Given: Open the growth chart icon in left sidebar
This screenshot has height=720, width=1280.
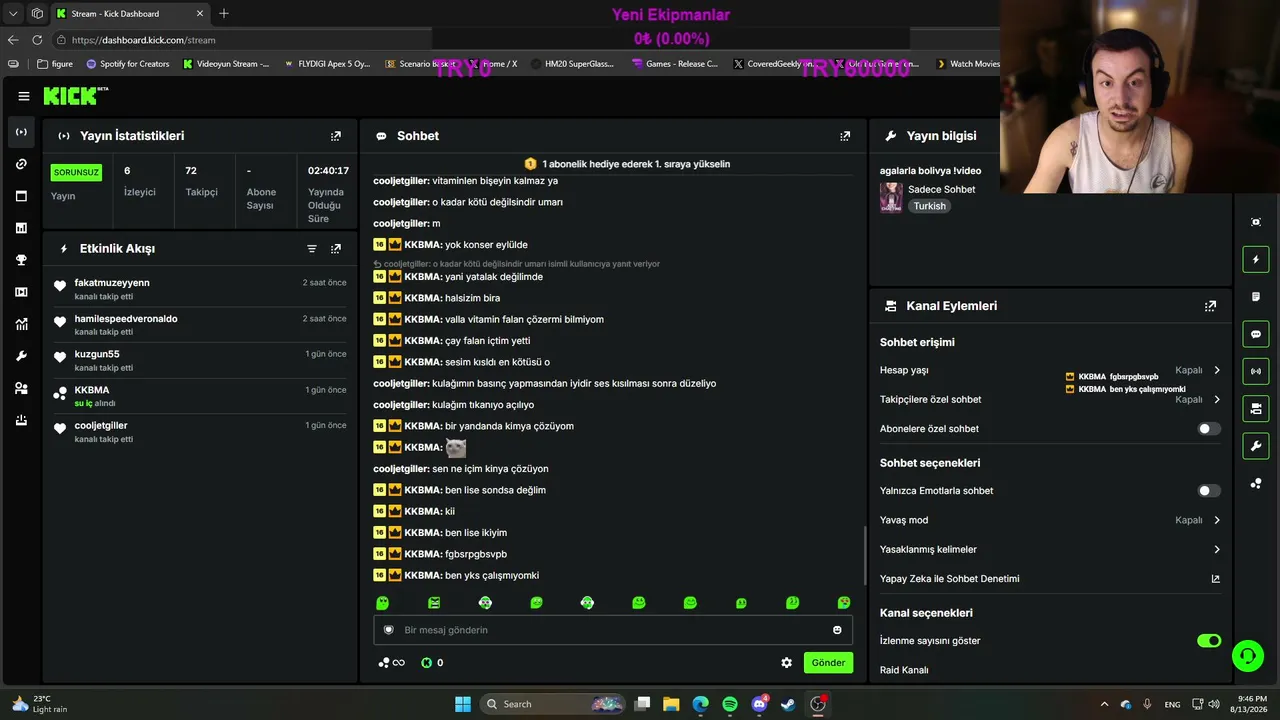Looking at the screenshot, I should pos(22,324).
